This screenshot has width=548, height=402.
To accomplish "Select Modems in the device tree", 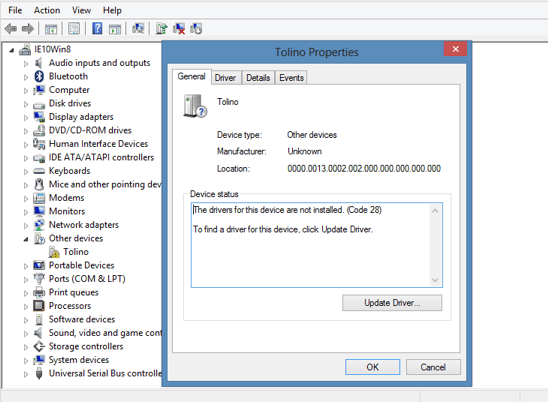I will click(x=66, y=198).
